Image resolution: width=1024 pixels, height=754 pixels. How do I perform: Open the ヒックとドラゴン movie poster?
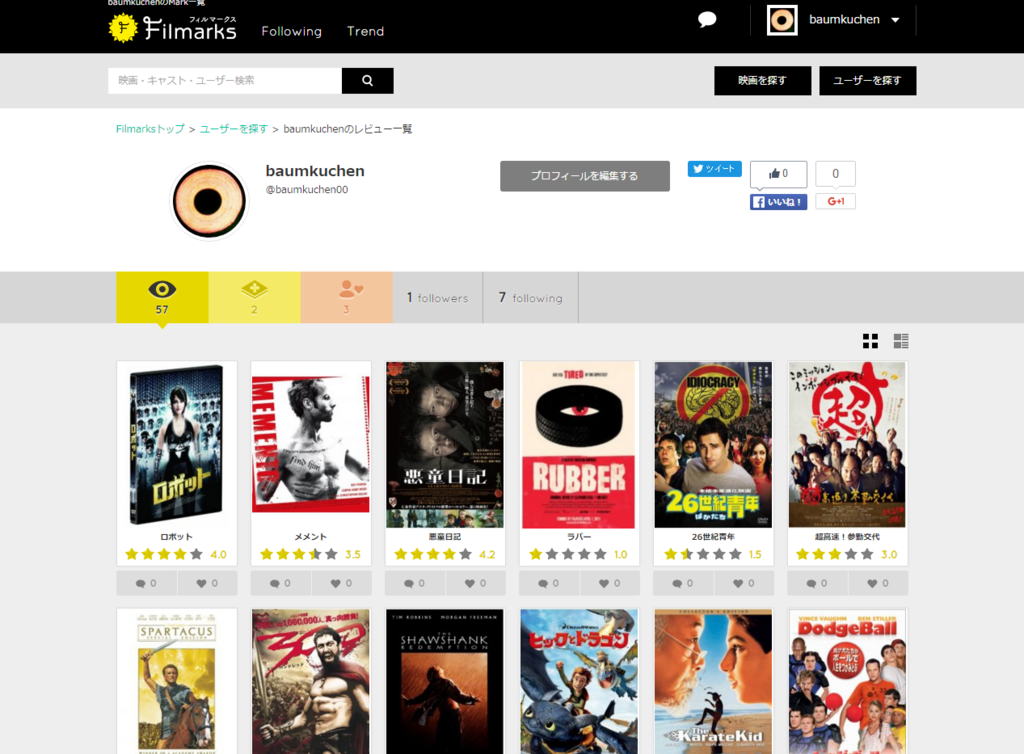point(579,682)
